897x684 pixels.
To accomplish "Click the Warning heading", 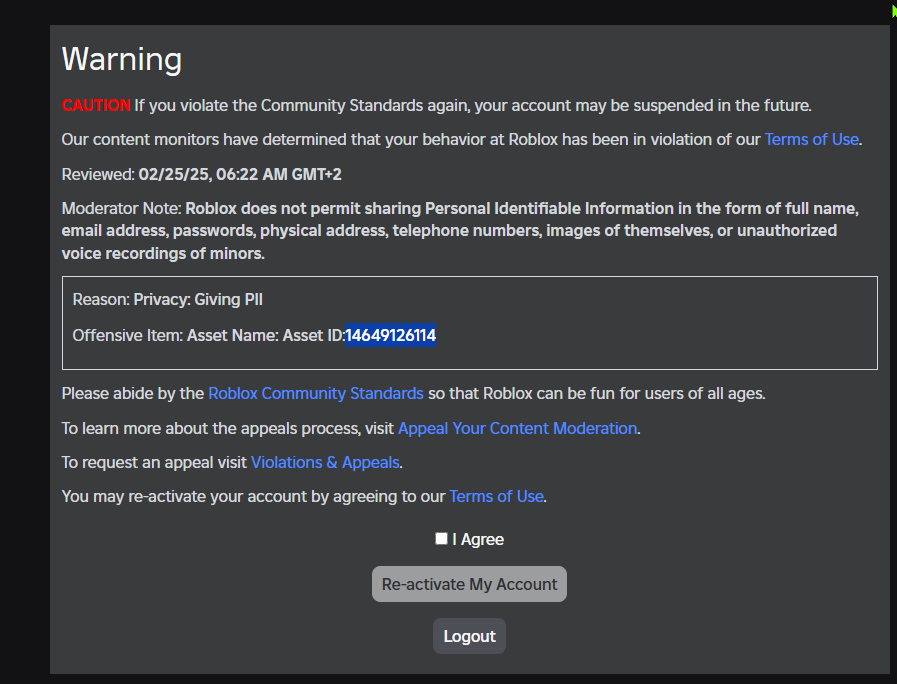I will [122, 59].
